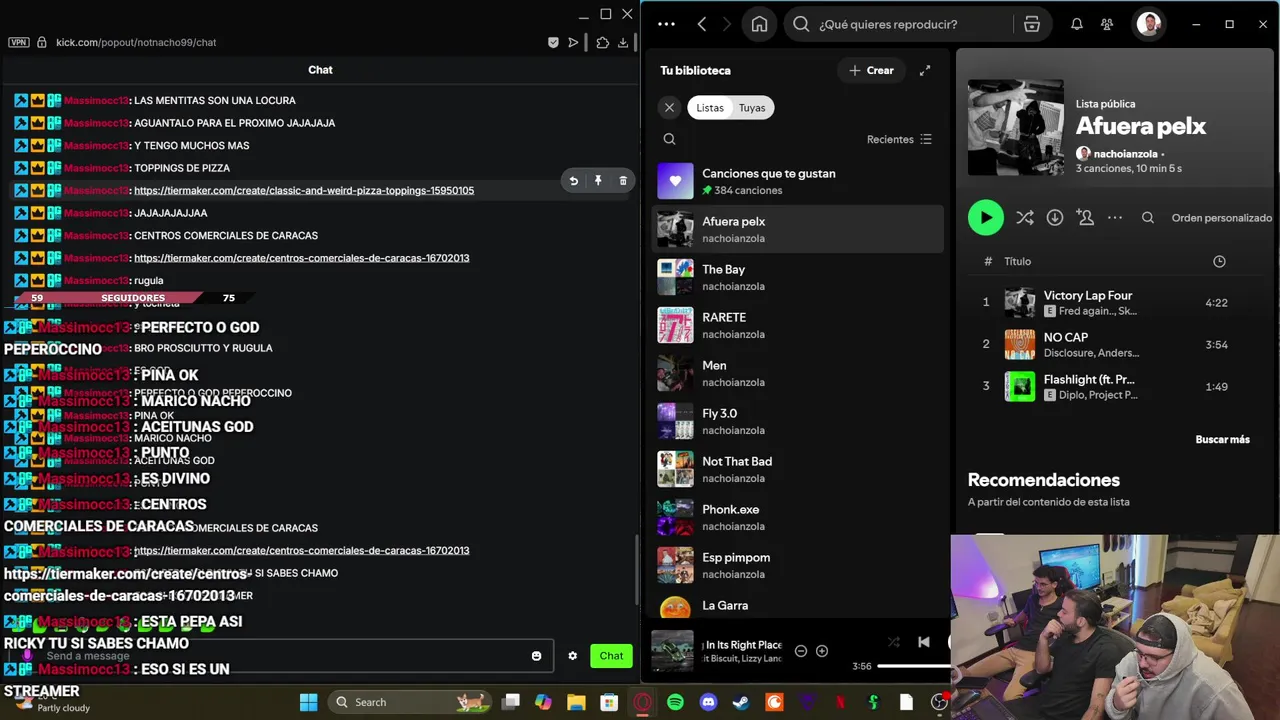Search within Tu biblioteca

pos(670,139)
